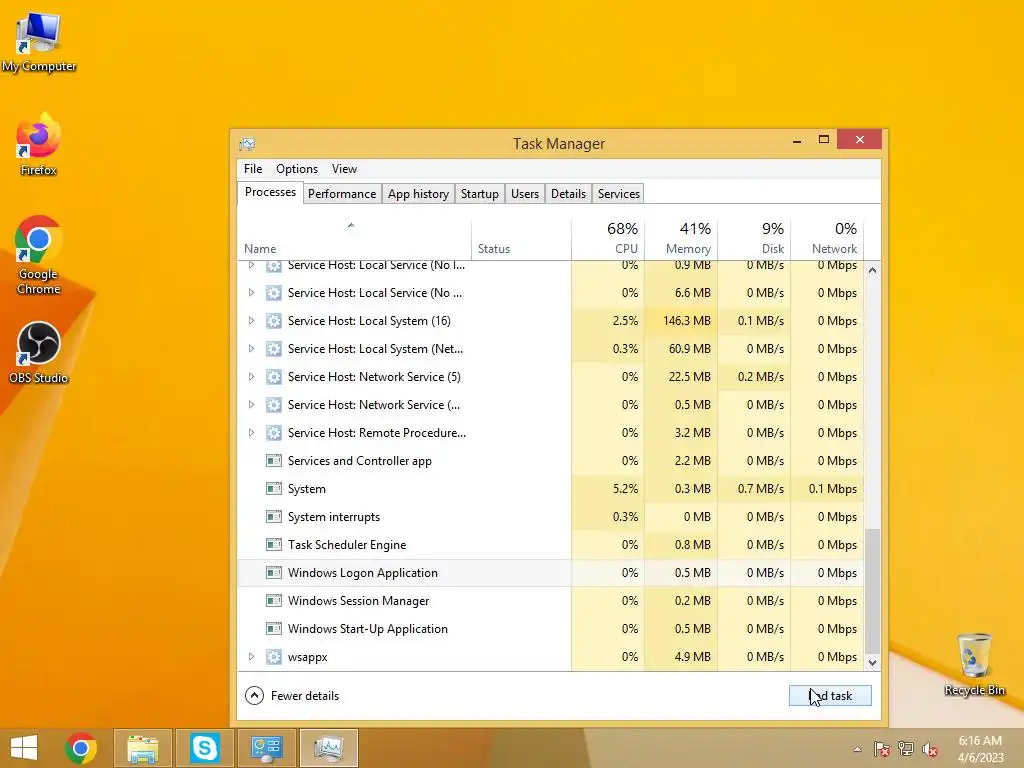Open the Control Panel taskbar icon
This screenshot has width=1024, height=768.
pyautogui.click(x=266, y=748)
